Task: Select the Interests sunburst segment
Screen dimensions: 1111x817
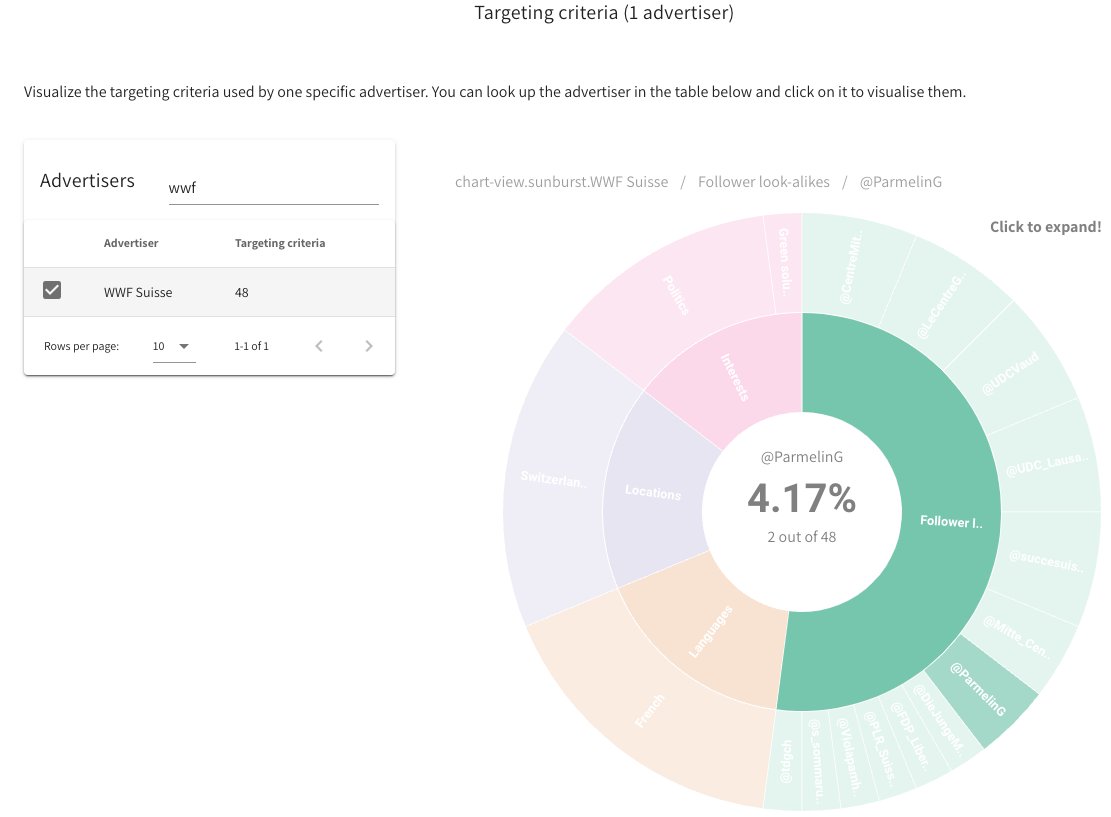Action: point(734,377)
